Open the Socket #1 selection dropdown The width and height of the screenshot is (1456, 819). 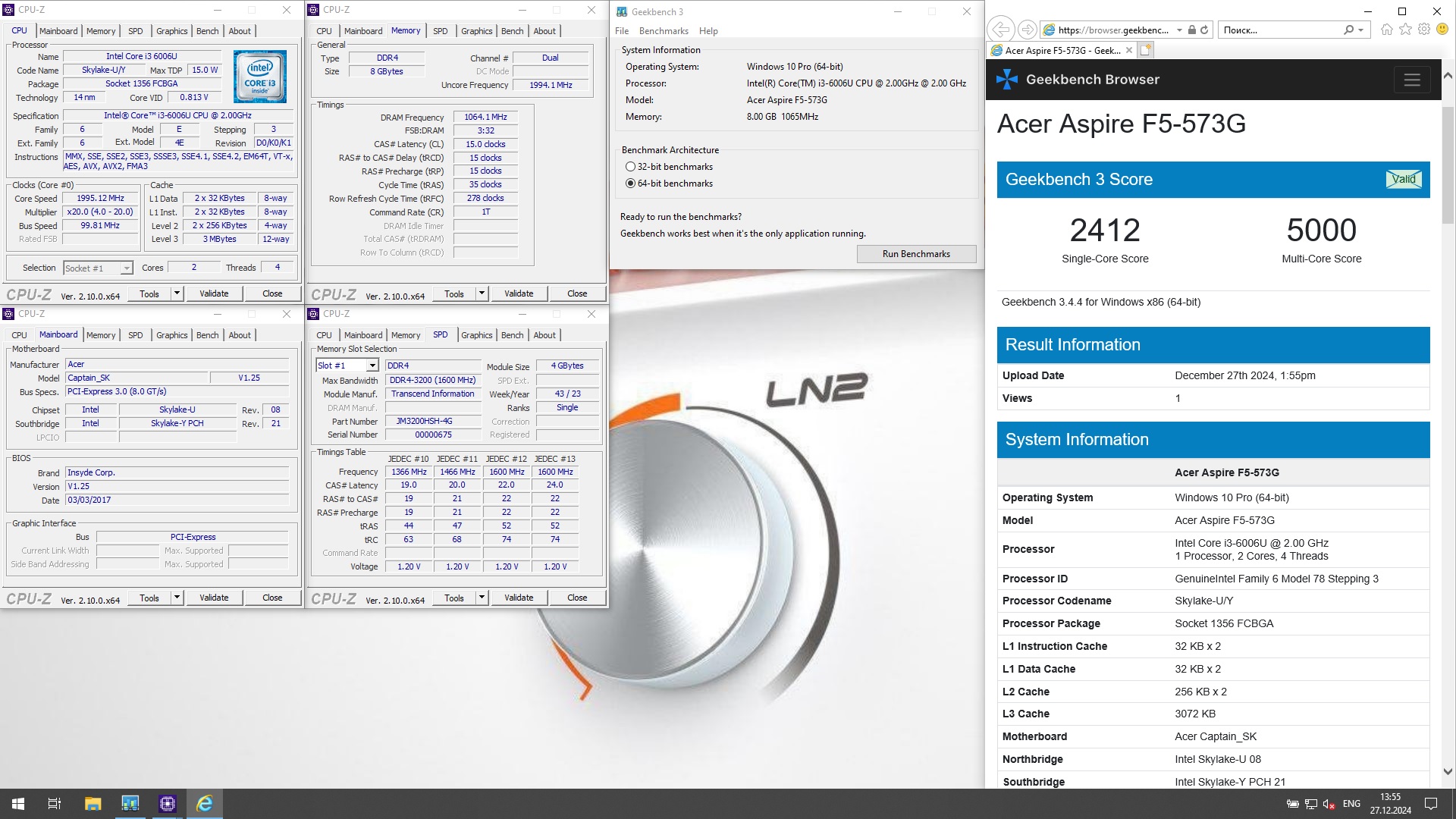coord(127,268)
